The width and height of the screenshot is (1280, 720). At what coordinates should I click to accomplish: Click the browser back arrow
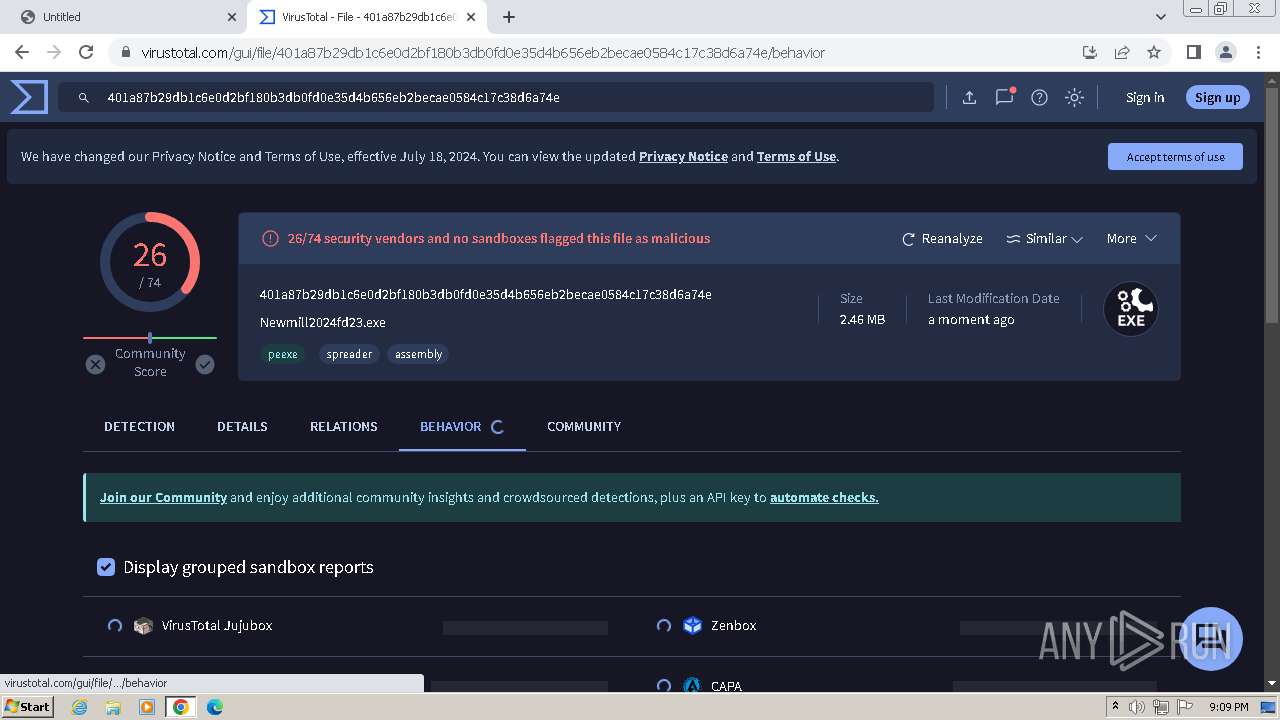22,52
